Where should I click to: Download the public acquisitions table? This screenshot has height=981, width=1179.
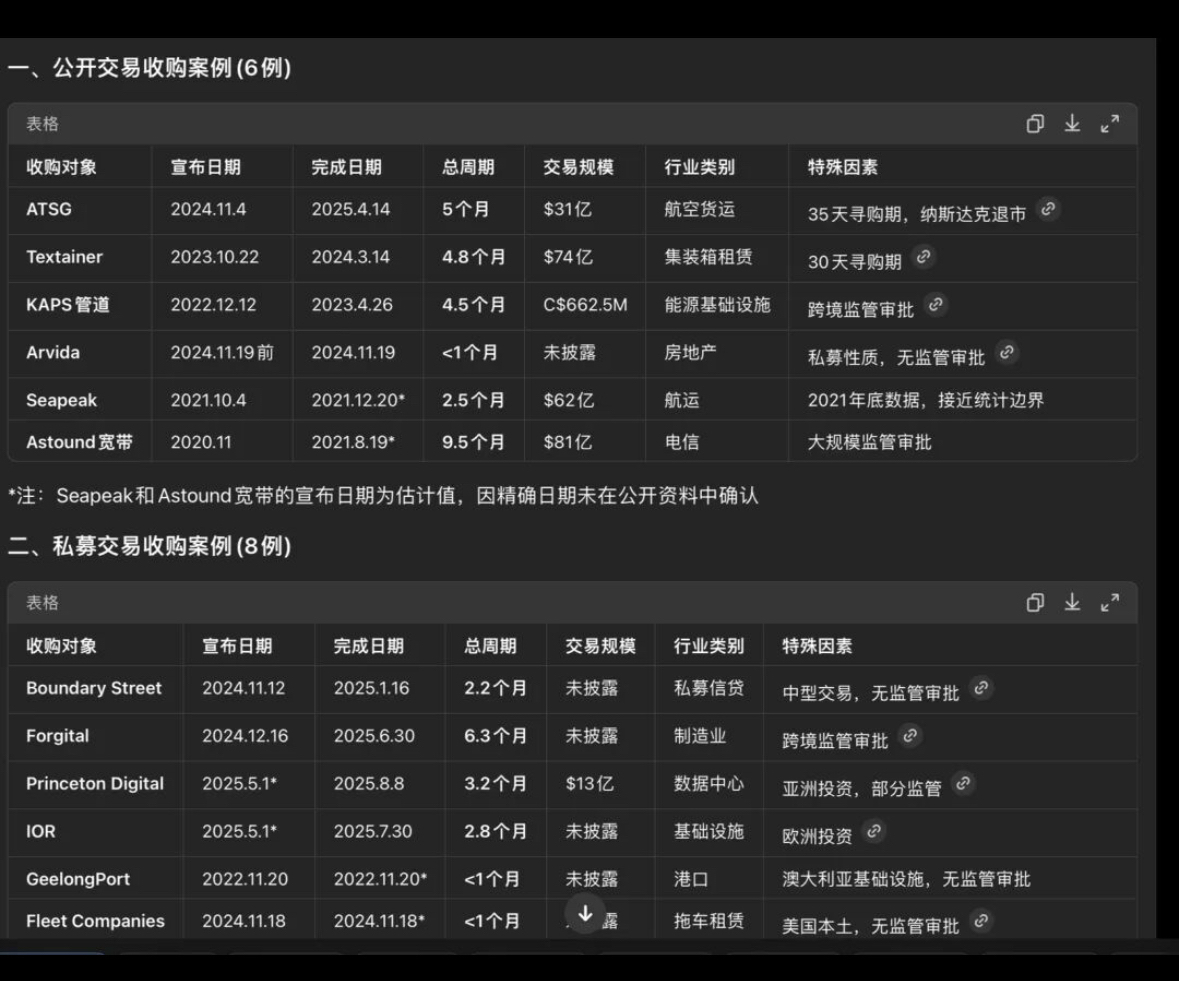coord(1072,124)
